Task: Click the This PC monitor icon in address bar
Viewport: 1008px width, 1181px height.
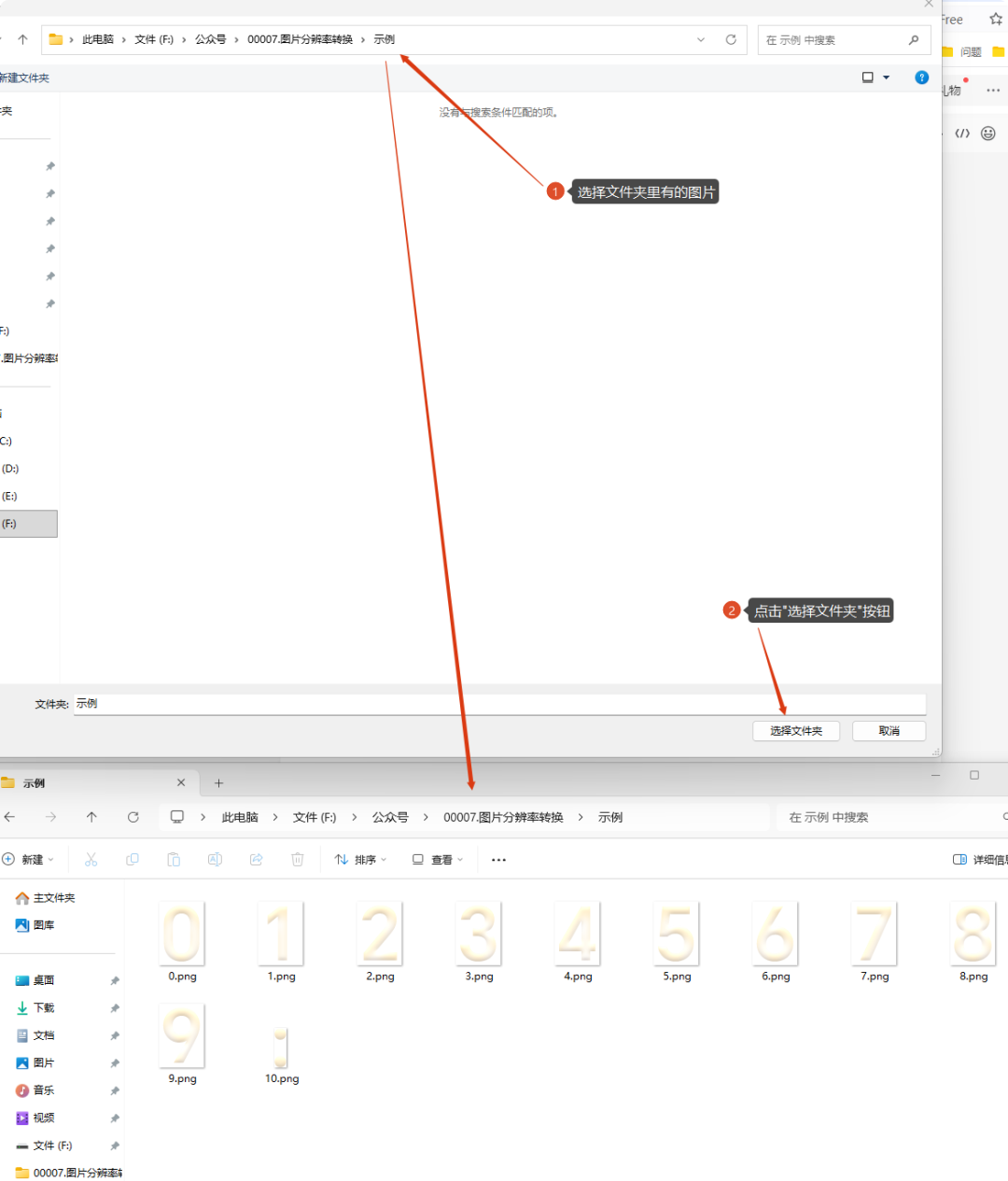Action: point(177,817)
